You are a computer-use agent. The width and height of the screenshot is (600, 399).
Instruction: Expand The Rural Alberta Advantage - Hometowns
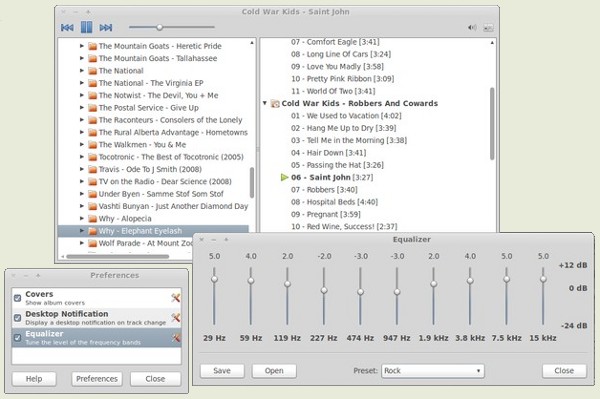tap(82, 132)
